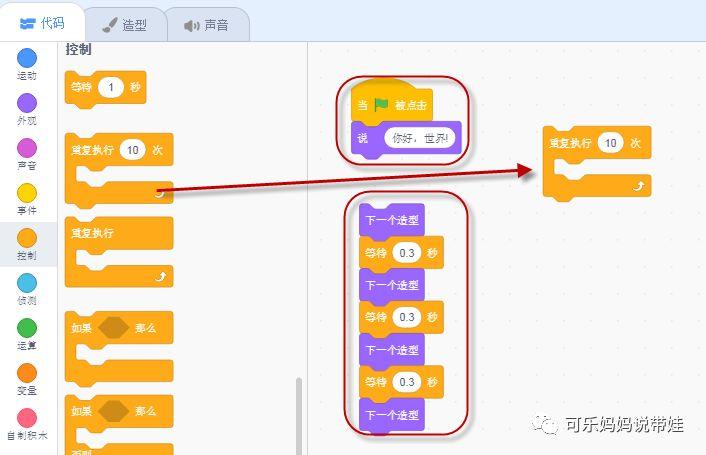Click the block palette vertical scrollbar
Viewport: 706px width, 455px height.
tap(299, 416)
